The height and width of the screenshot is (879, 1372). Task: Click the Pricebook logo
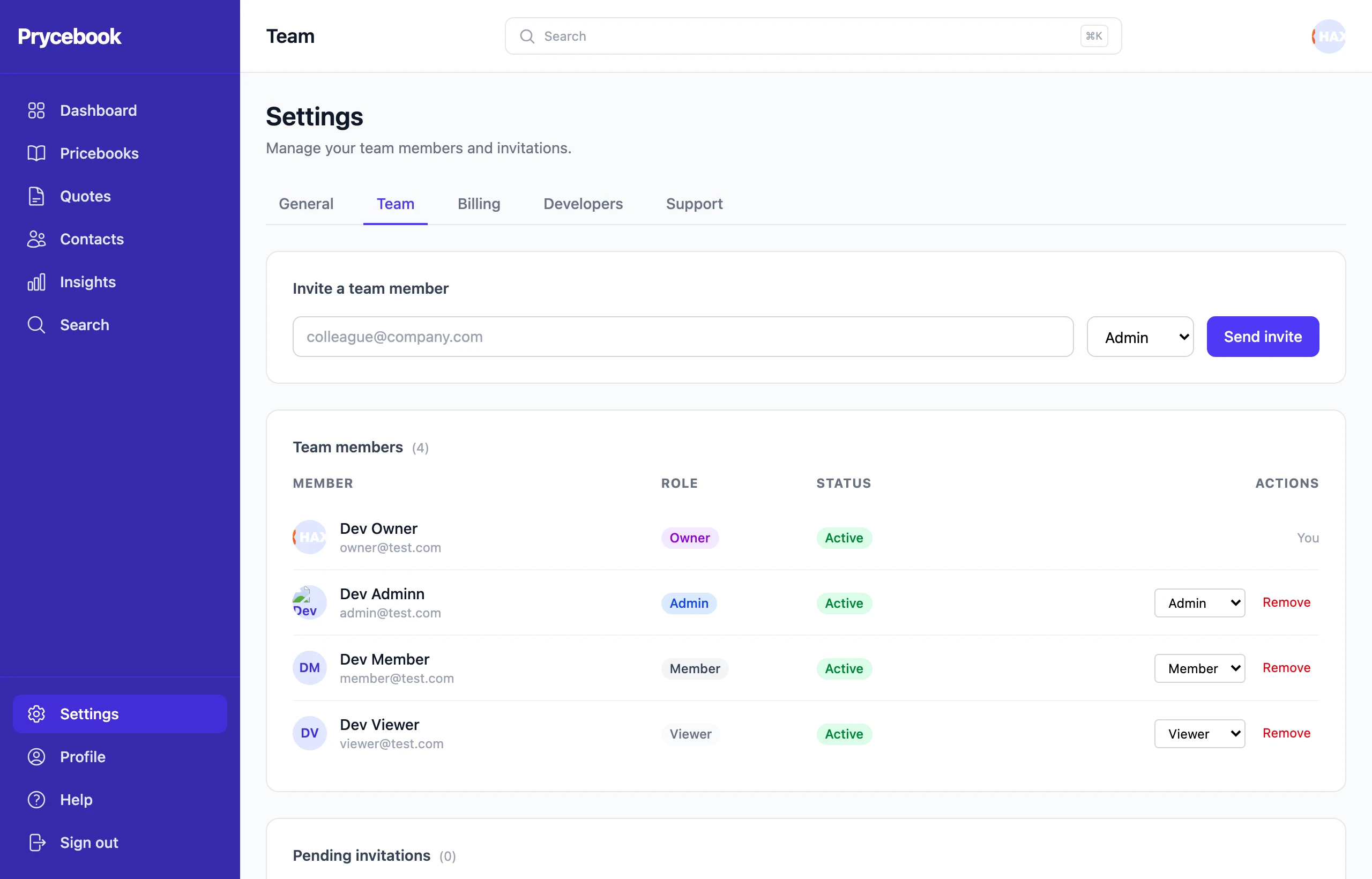pos(69,36)
